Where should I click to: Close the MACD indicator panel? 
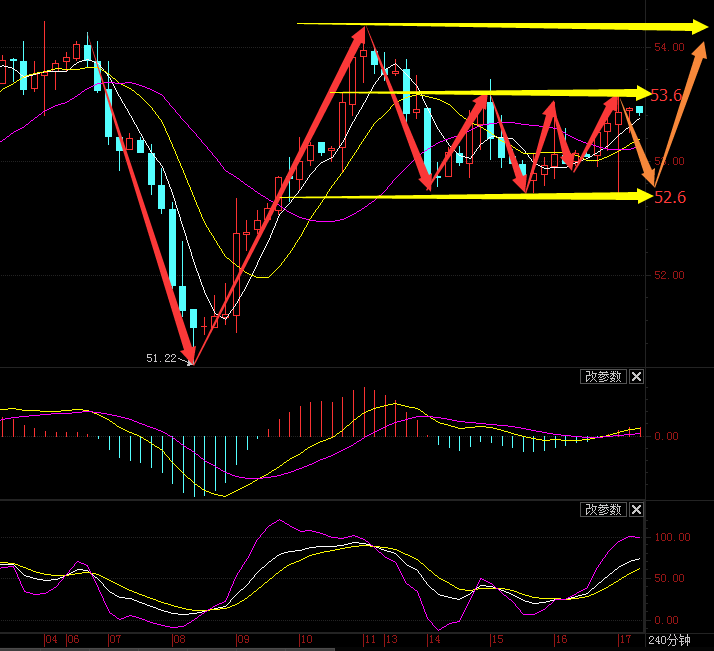637,377
